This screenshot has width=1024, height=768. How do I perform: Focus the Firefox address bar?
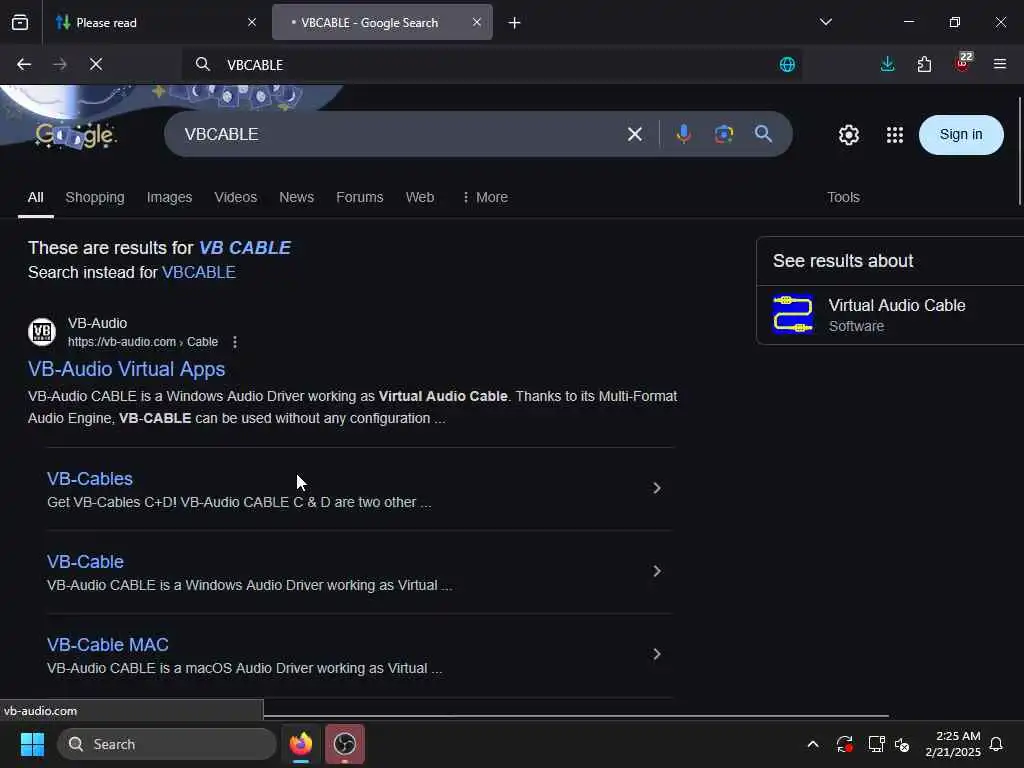pyautogui.click(x=492, y=64)
